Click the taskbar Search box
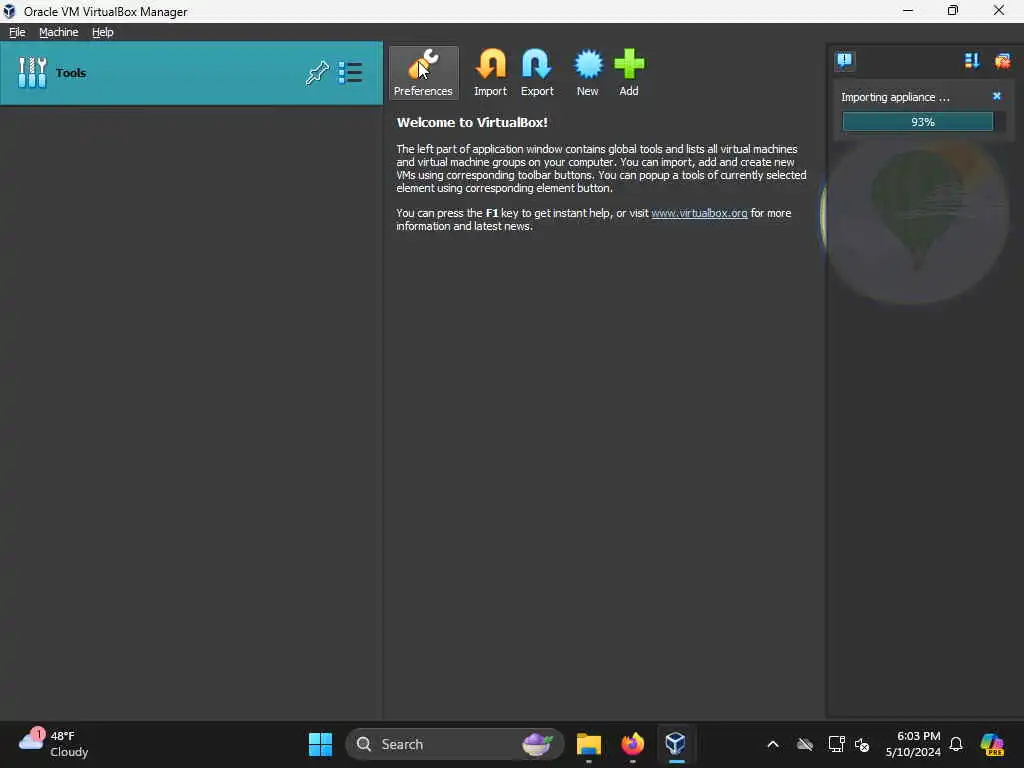 [455, 744]
